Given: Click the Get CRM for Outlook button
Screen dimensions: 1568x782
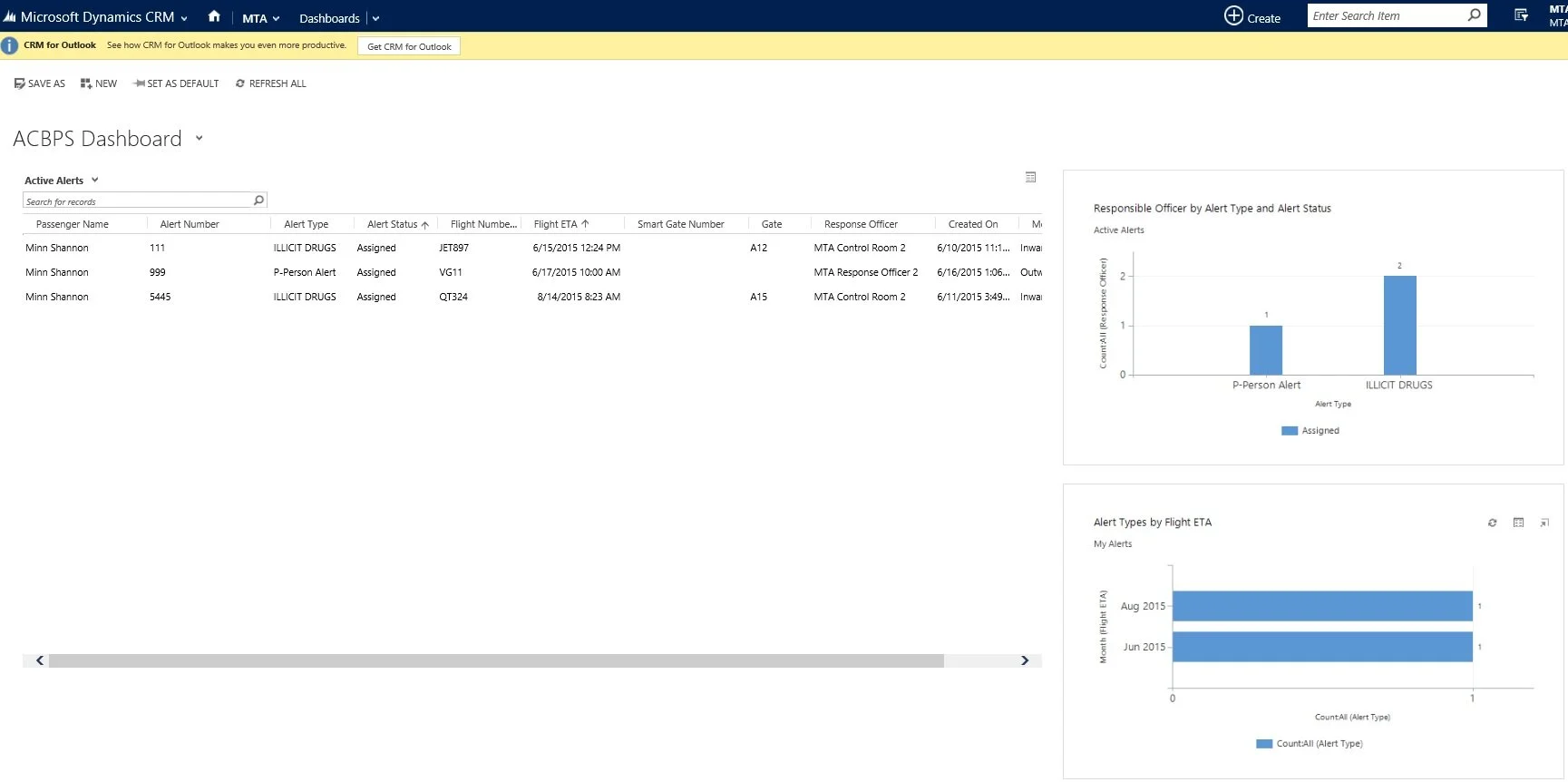Looking at the screenshot, I should click(409, 46).
